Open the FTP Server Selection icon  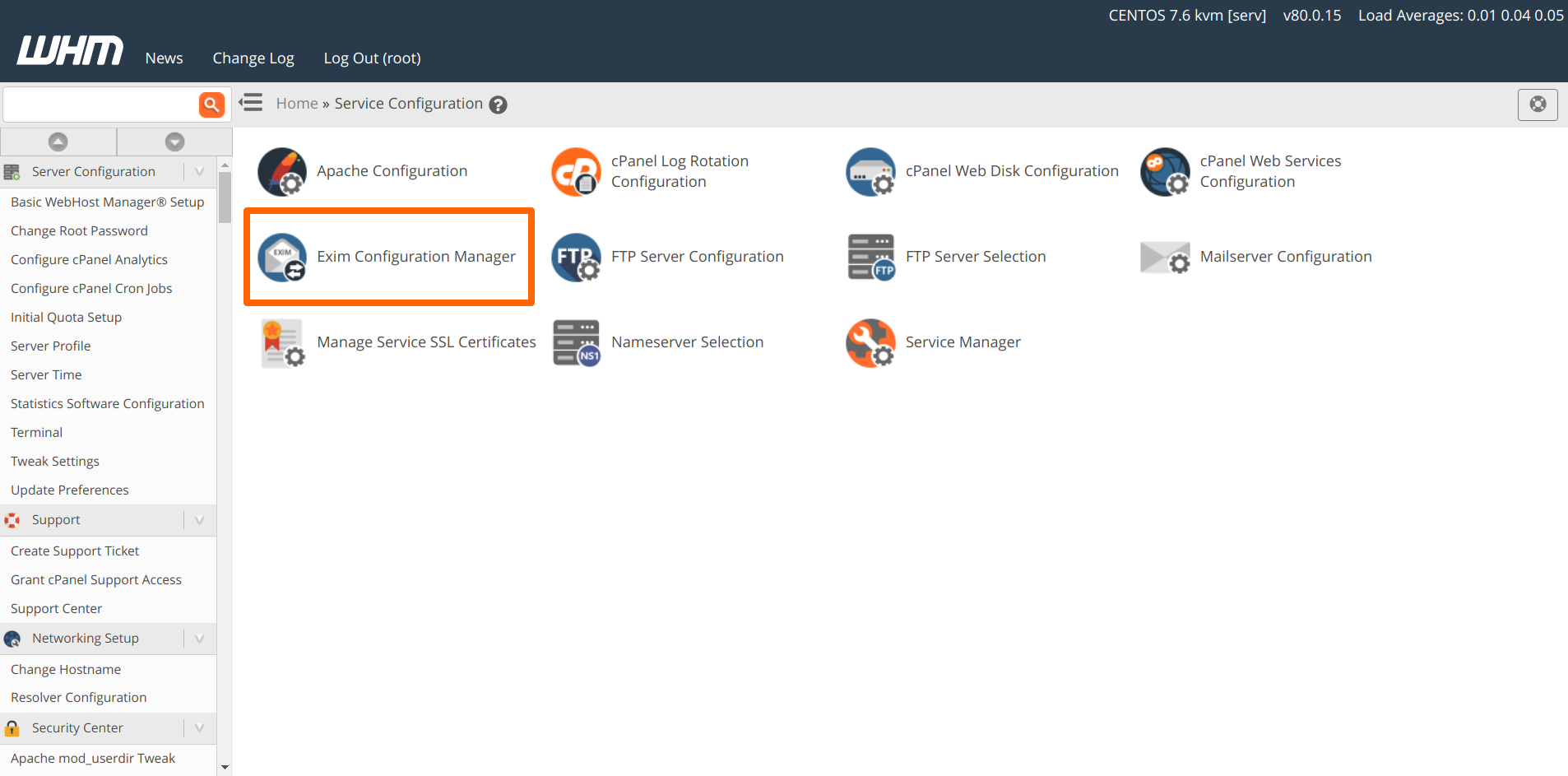pos(871,257)
